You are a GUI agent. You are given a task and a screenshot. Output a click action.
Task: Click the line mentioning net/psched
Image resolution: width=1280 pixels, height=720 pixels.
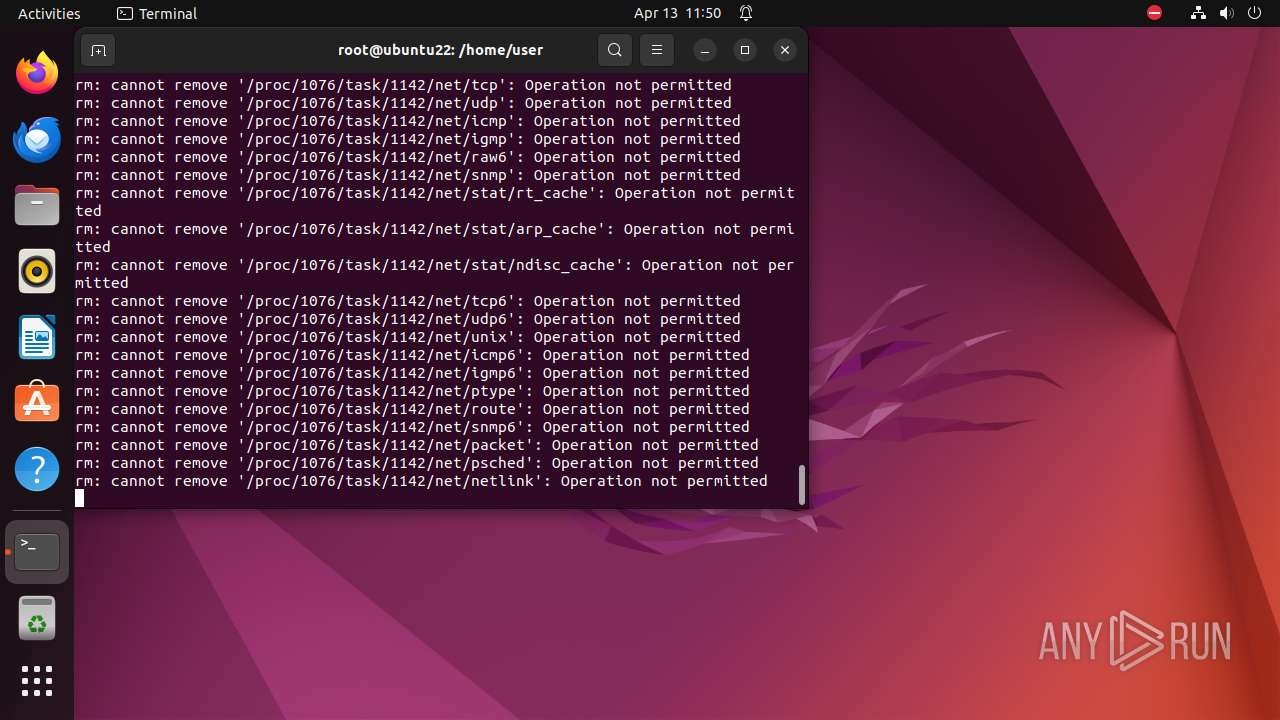pyautogui.click(x=417, y=463)
